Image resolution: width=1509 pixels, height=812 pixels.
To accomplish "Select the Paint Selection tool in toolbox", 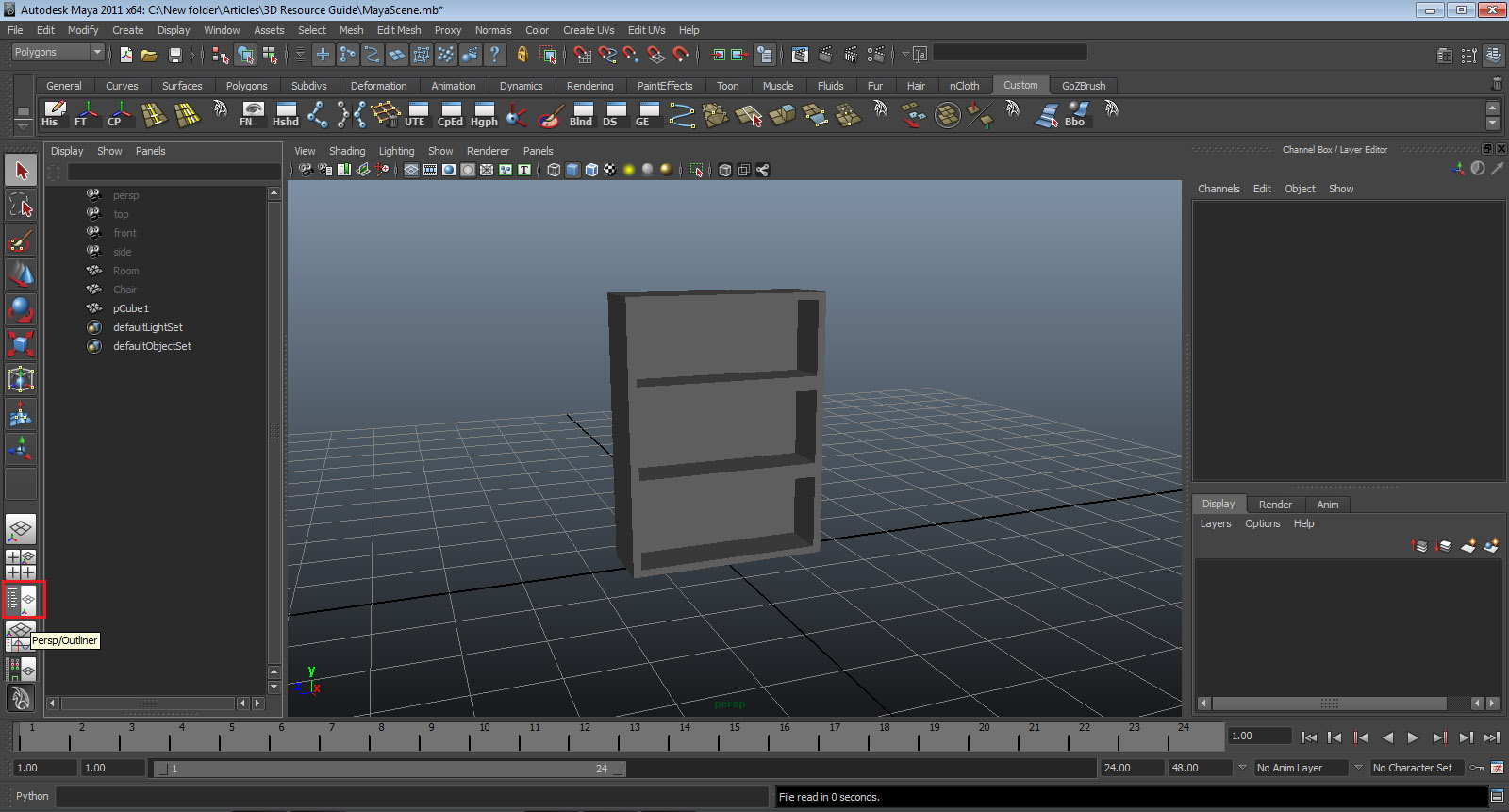I will point(21,240).
